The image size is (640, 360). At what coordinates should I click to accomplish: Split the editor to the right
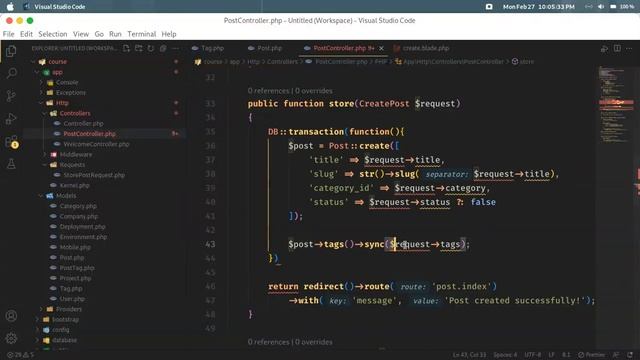[x=617, y=49]
